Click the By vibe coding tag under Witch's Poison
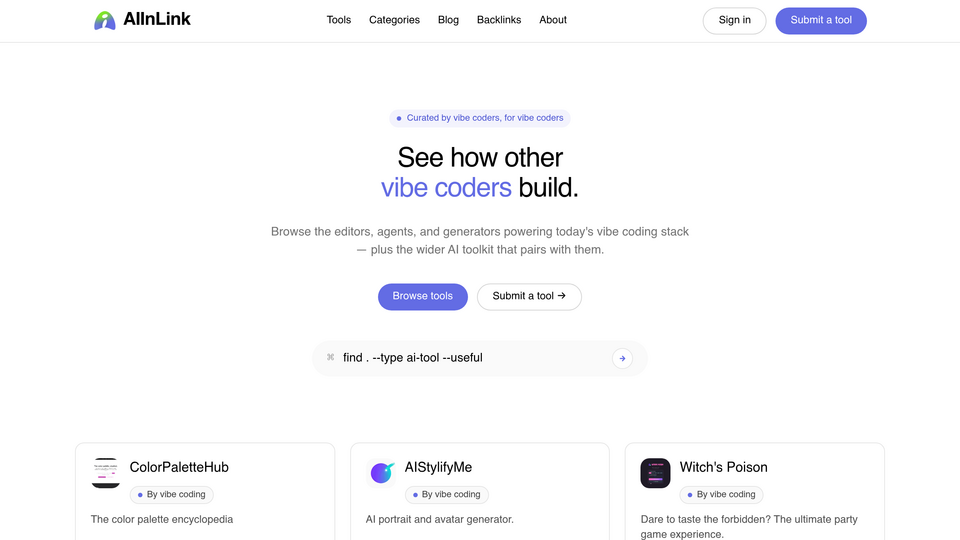Viewport: 960px width, 540px height. click(x=721, y=495)
